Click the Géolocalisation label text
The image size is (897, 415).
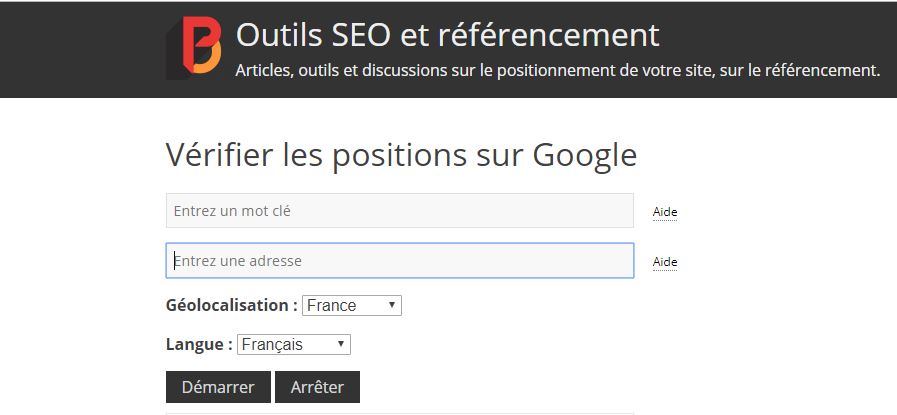point(231,305)
